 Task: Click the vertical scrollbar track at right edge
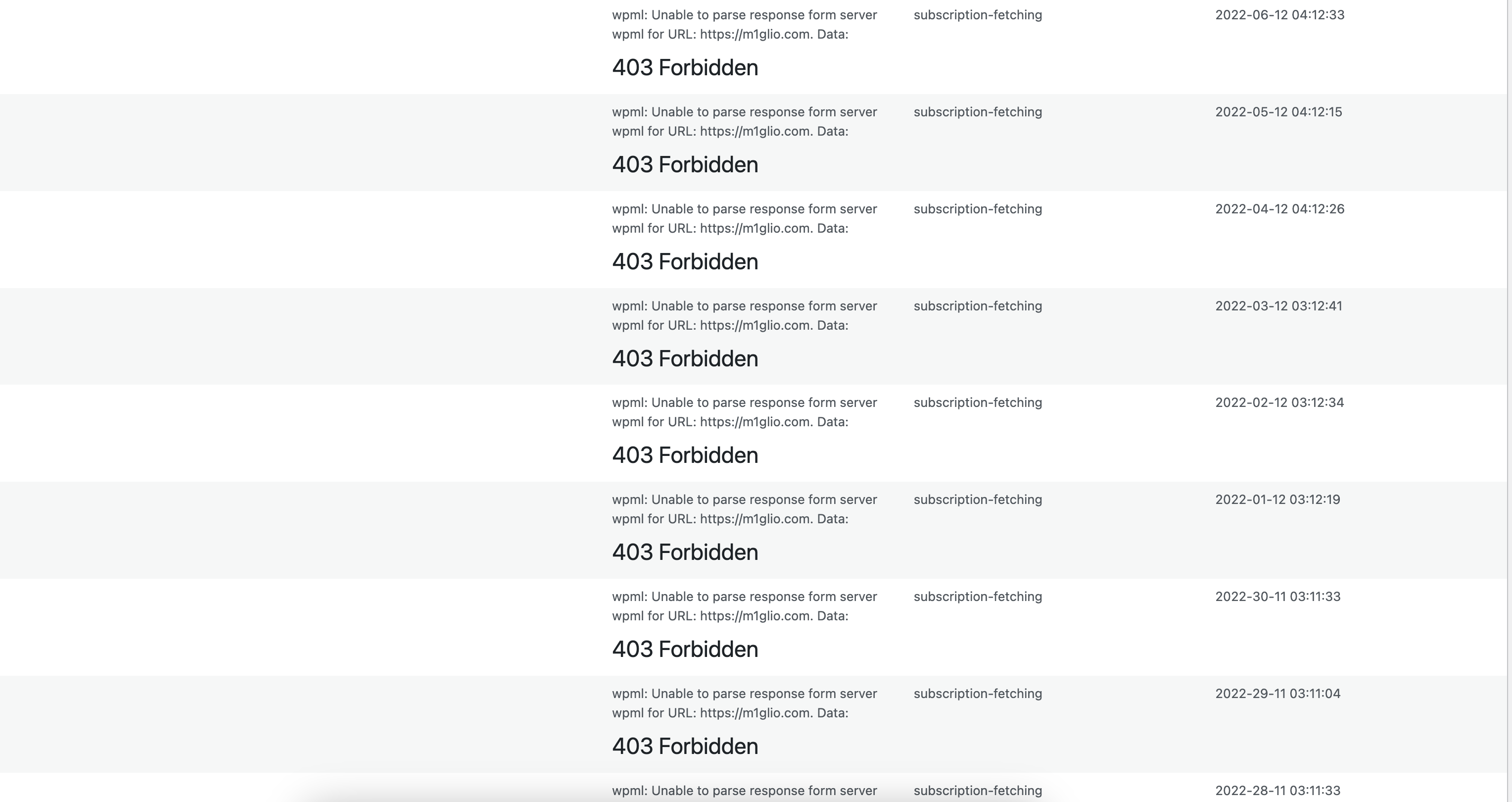[x=1509, y=401]
